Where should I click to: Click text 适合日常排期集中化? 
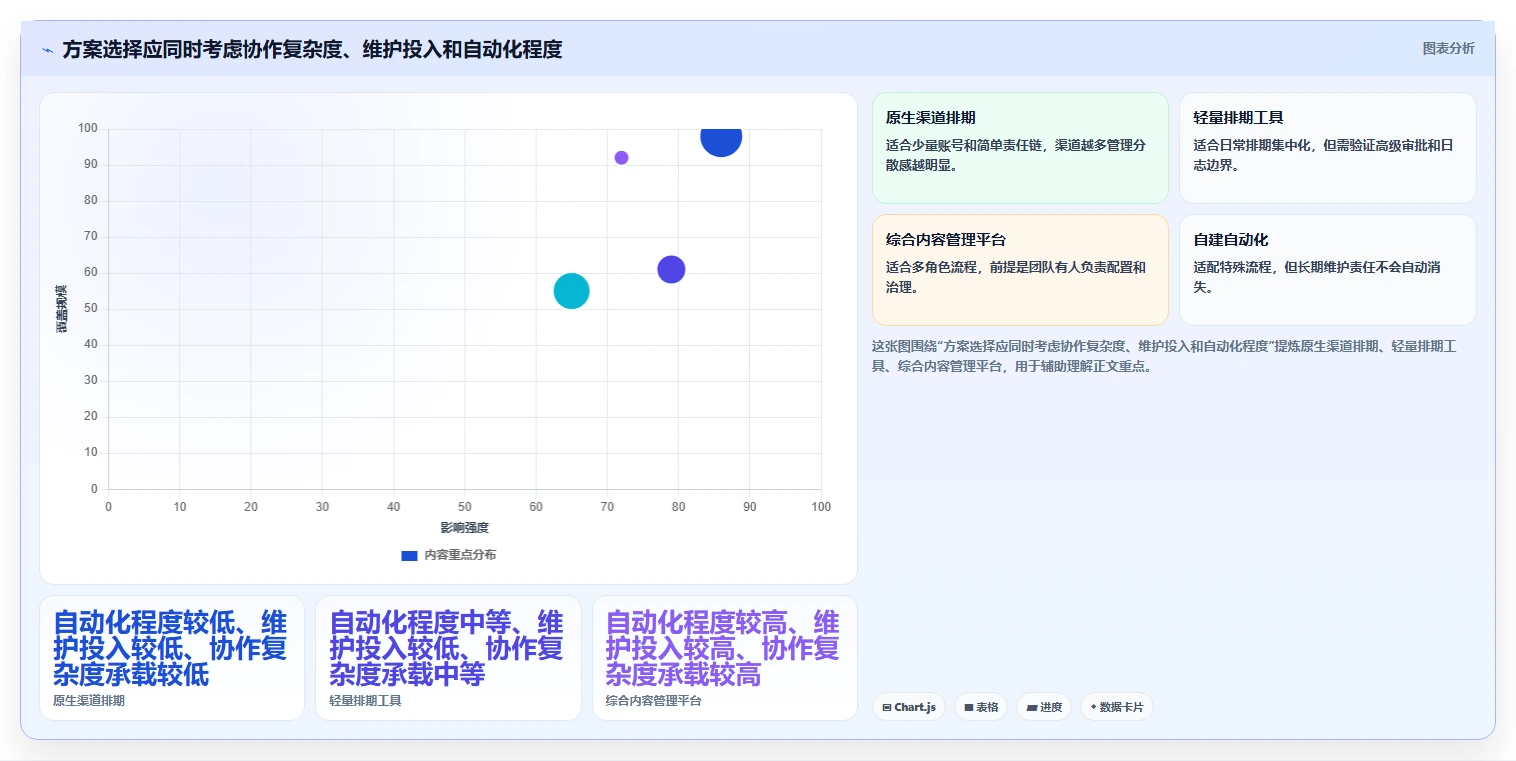[x=1323, y=155]
